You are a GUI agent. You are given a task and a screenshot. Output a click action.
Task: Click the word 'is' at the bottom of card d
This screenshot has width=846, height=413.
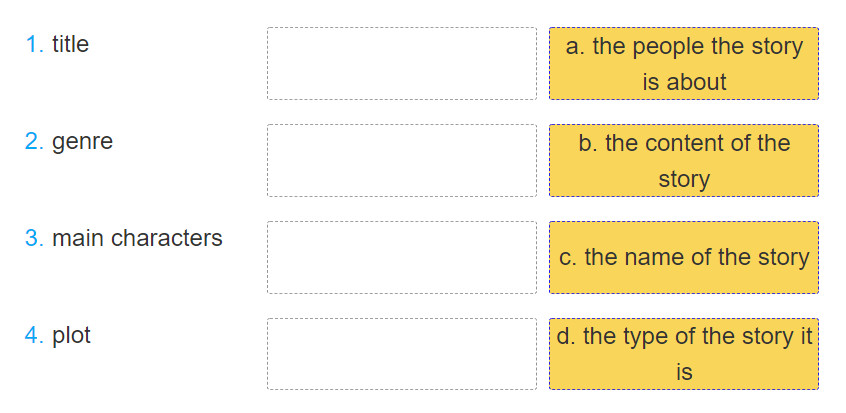pos(684,372)
